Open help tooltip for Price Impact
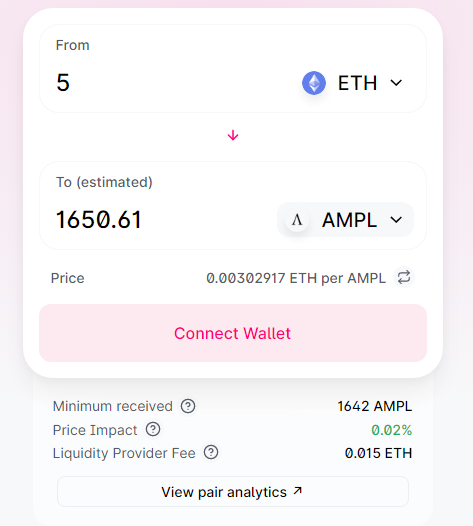The image size is (473, 526). pos(153,429)
